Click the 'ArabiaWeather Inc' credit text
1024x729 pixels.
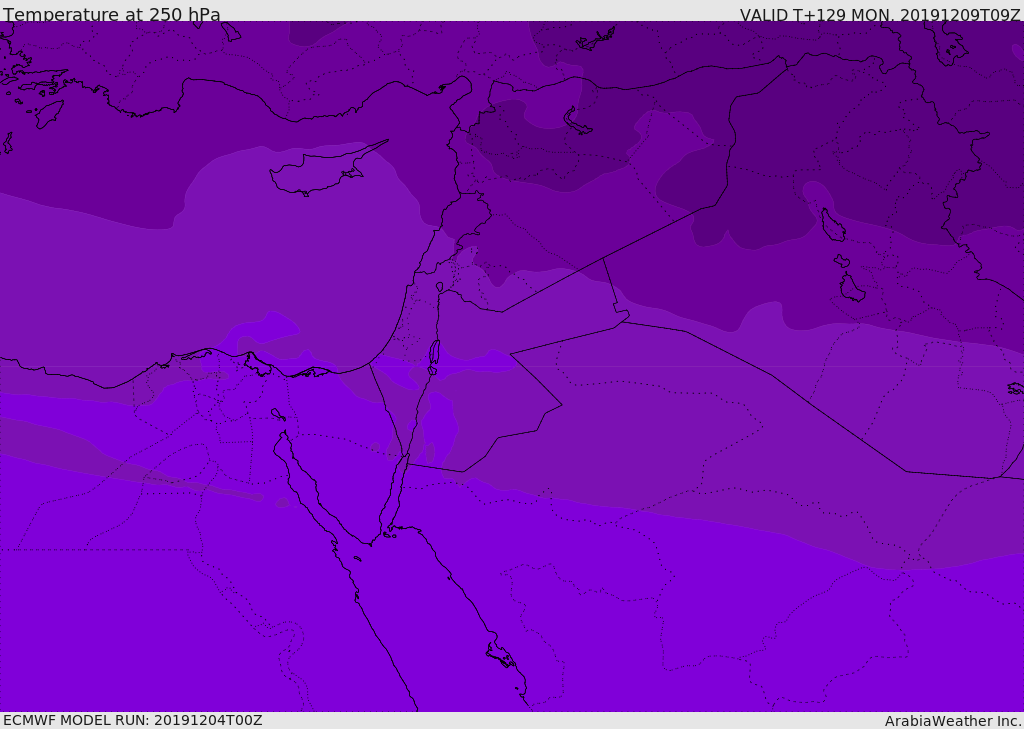click(x=953, y=721)
